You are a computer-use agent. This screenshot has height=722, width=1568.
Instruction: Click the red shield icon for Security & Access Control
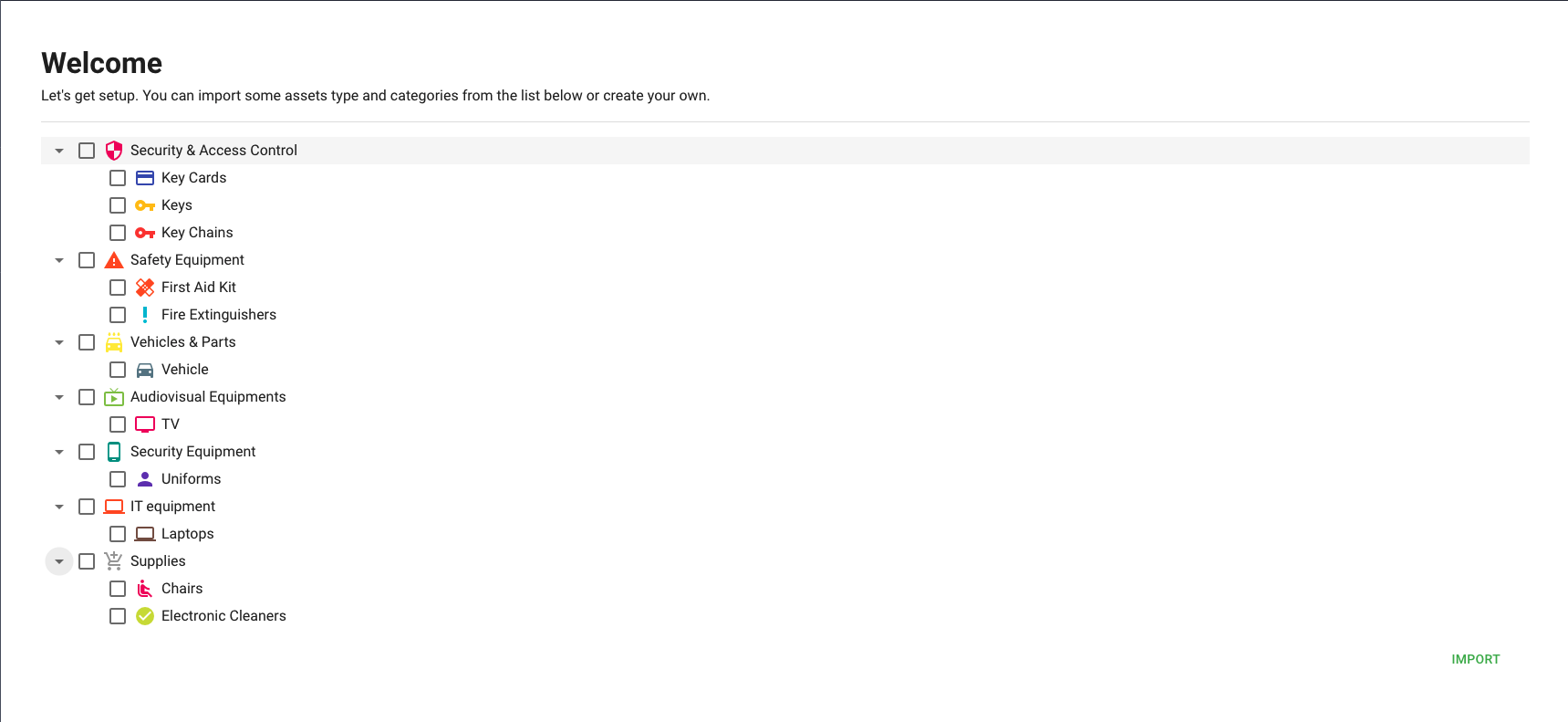(114, 151)
